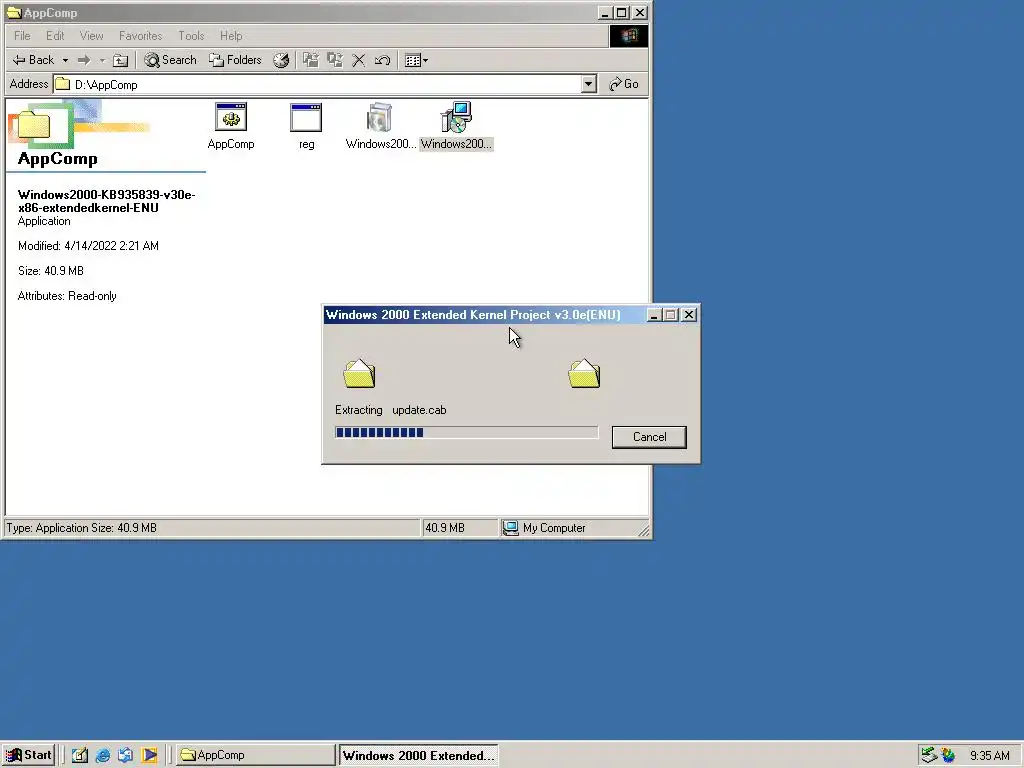Screen dimensions: 1024x768
Task: Open the File menu
Action: pos(22,36)
